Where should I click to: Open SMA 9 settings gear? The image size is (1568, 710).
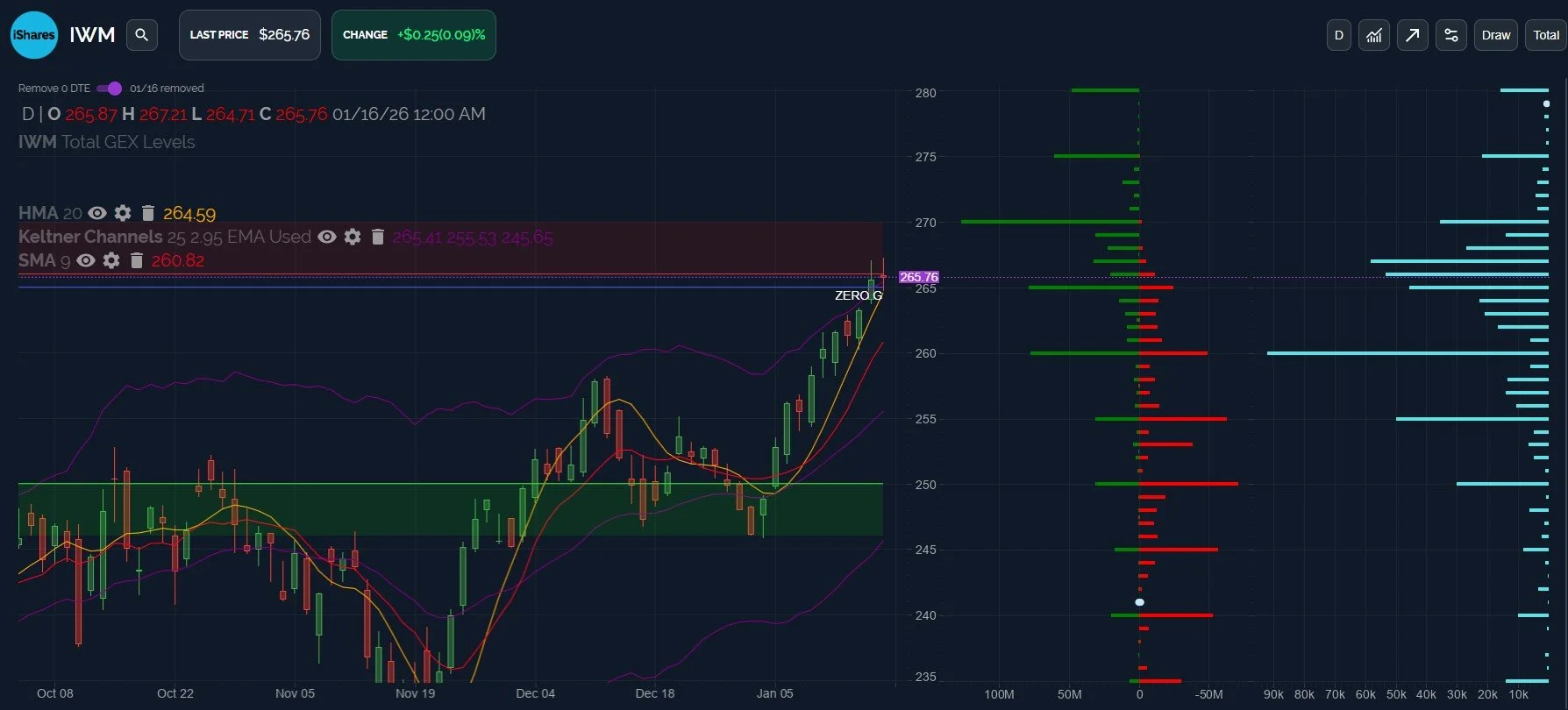click(111, 260)
